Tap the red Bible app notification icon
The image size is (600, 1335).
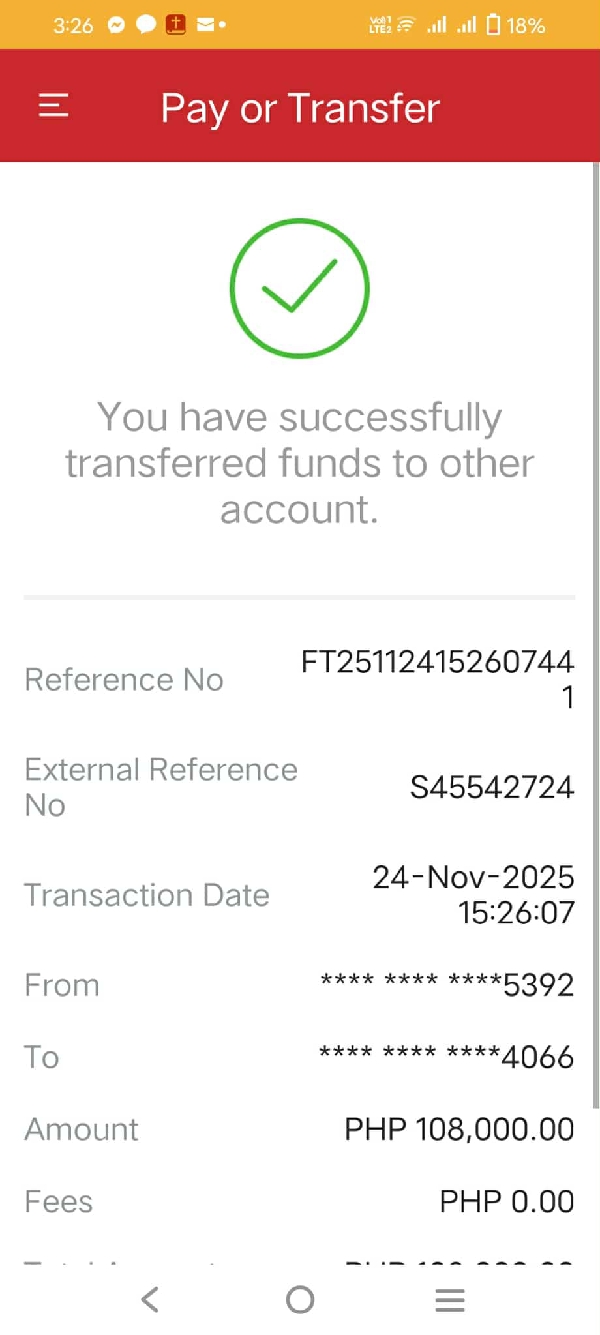click(176, 25)
